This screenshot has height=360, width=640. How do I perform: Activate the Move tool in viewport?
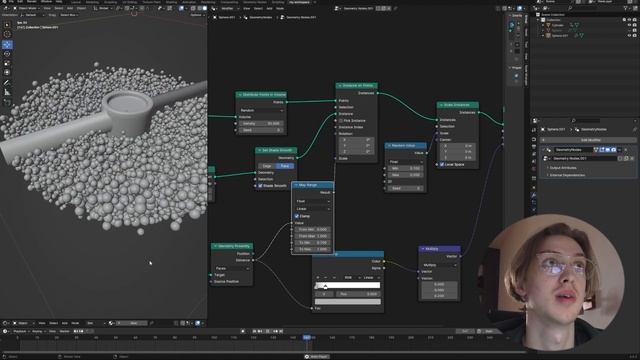coord(7,44)
